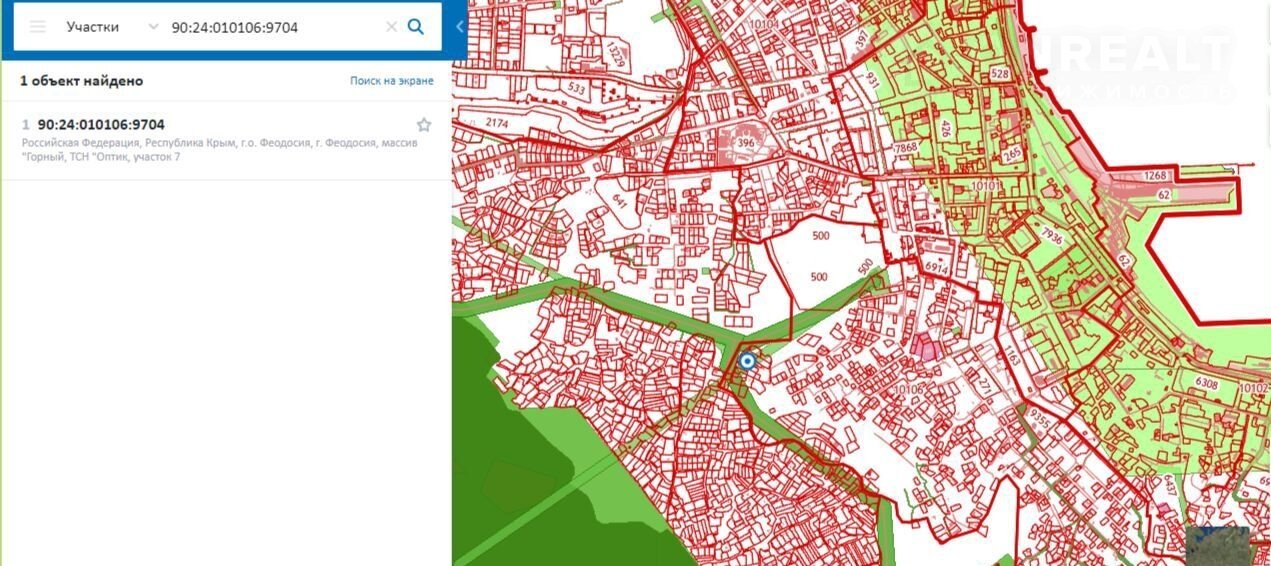1271x566 pixels.
Task: Click map parcel labeled 7868
Action: click(905, 148)
